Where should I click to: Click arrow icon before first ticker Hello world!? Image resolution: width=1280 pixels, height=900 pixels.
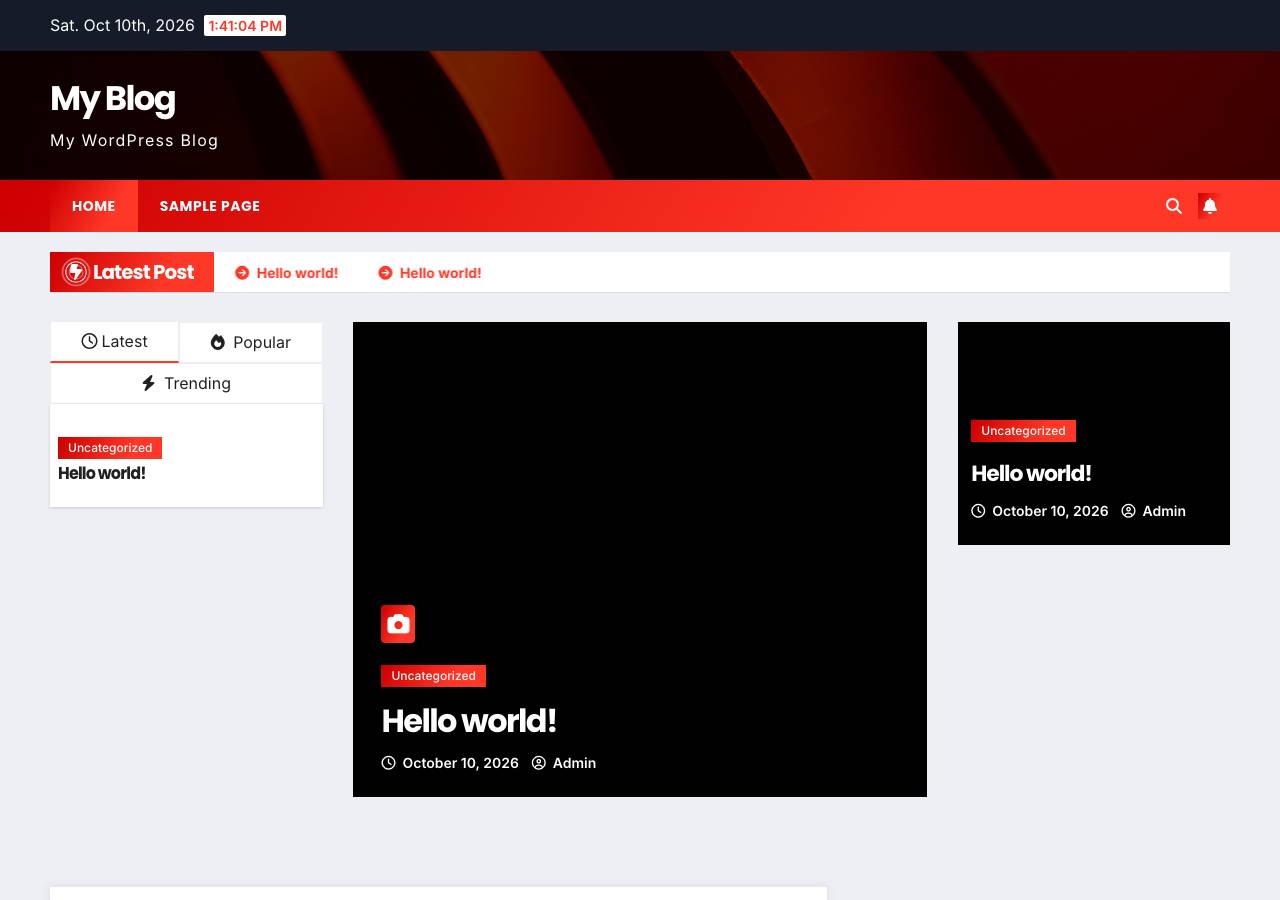[x=242, y=273]
